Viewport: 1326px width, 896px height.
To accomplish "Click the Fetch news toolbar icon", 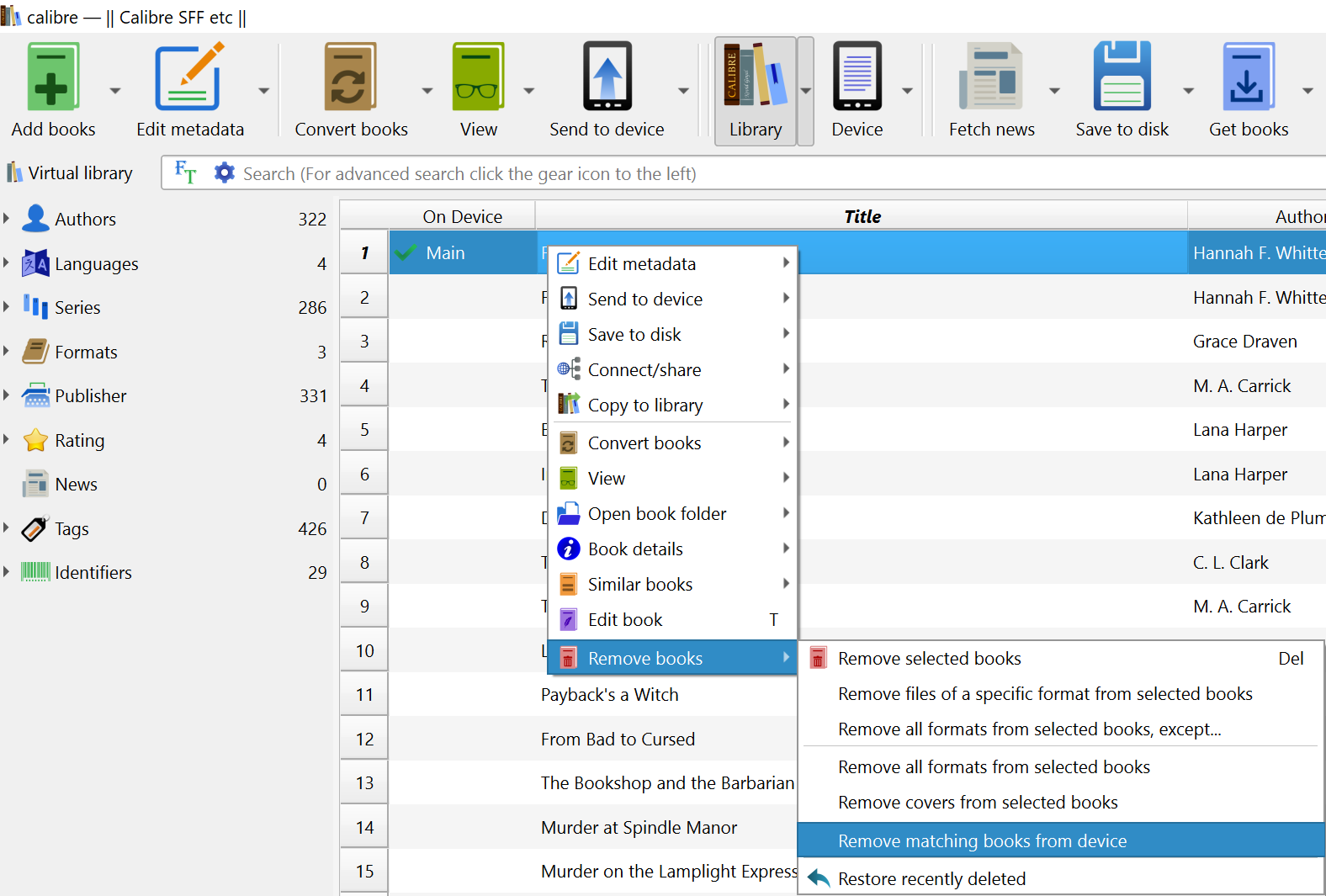I will (991, 77).
